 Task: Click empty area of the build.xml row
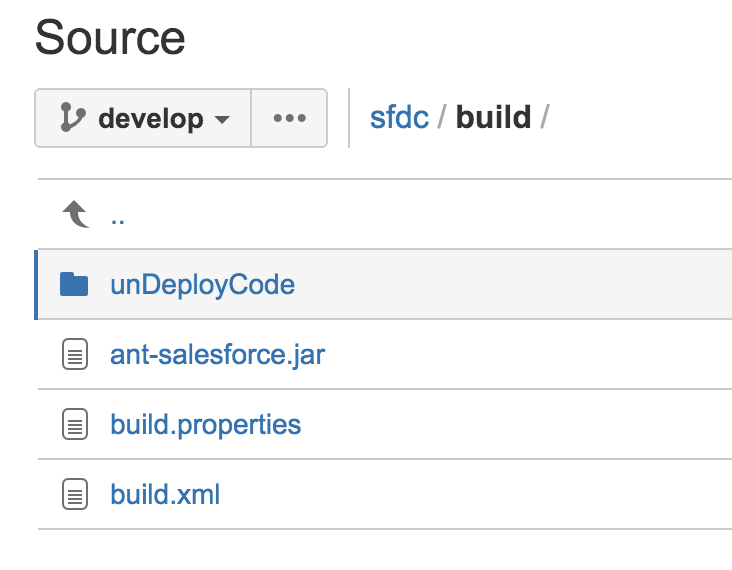point(480,495)
